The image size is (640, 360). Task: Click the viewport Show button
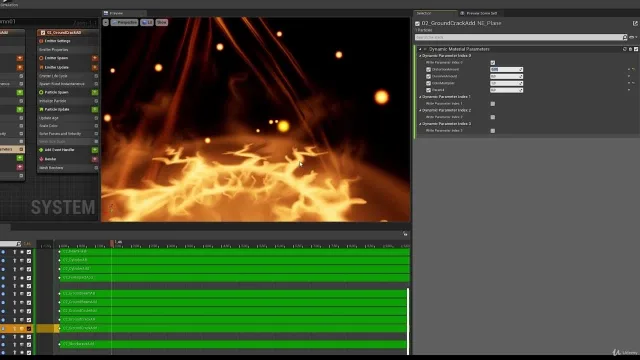(x=162, y=22)
